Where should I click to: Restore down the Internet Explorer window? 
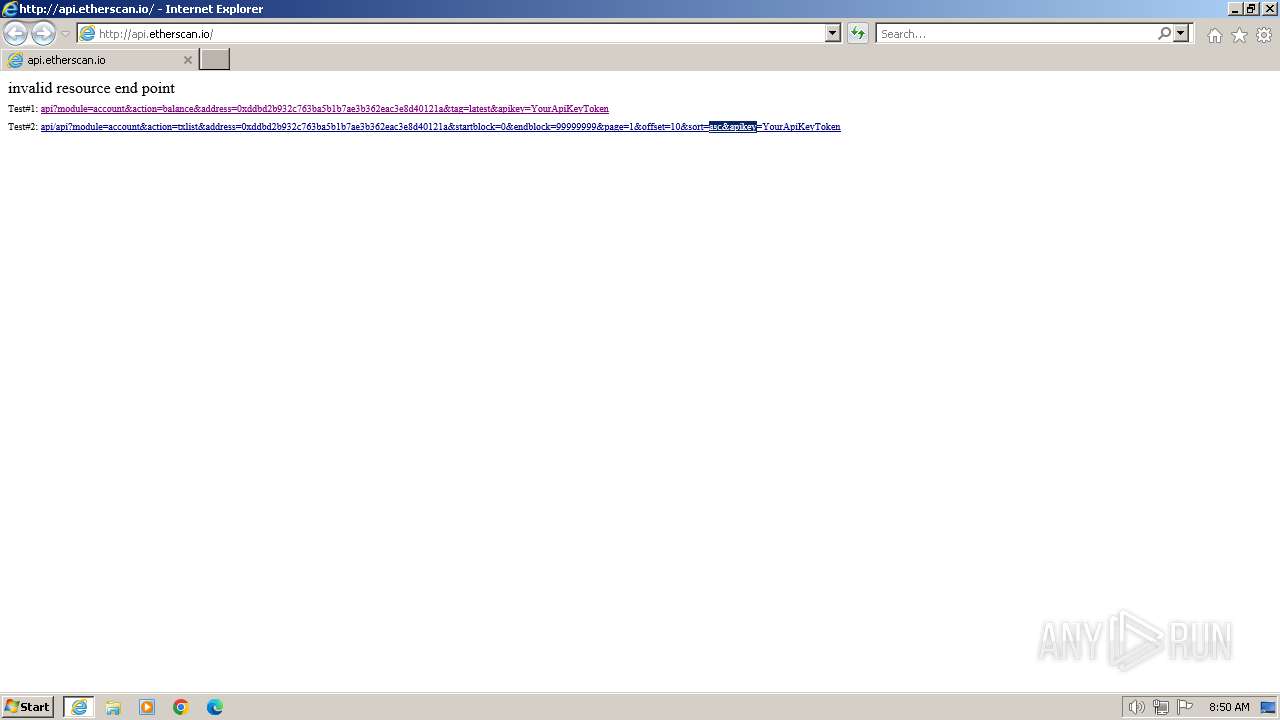(1251, 9)
